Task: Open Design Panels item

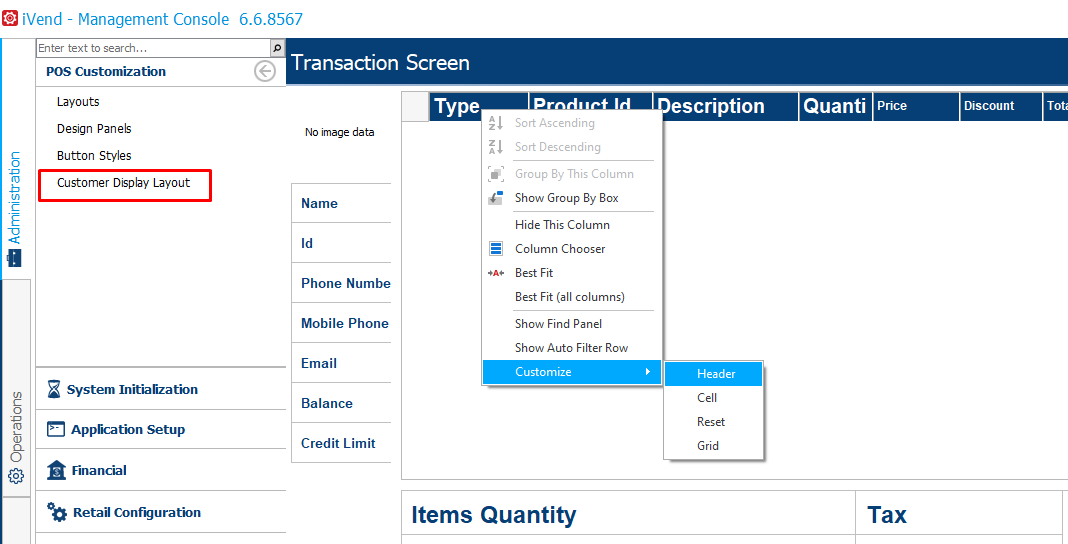Action: pos(94,129)
